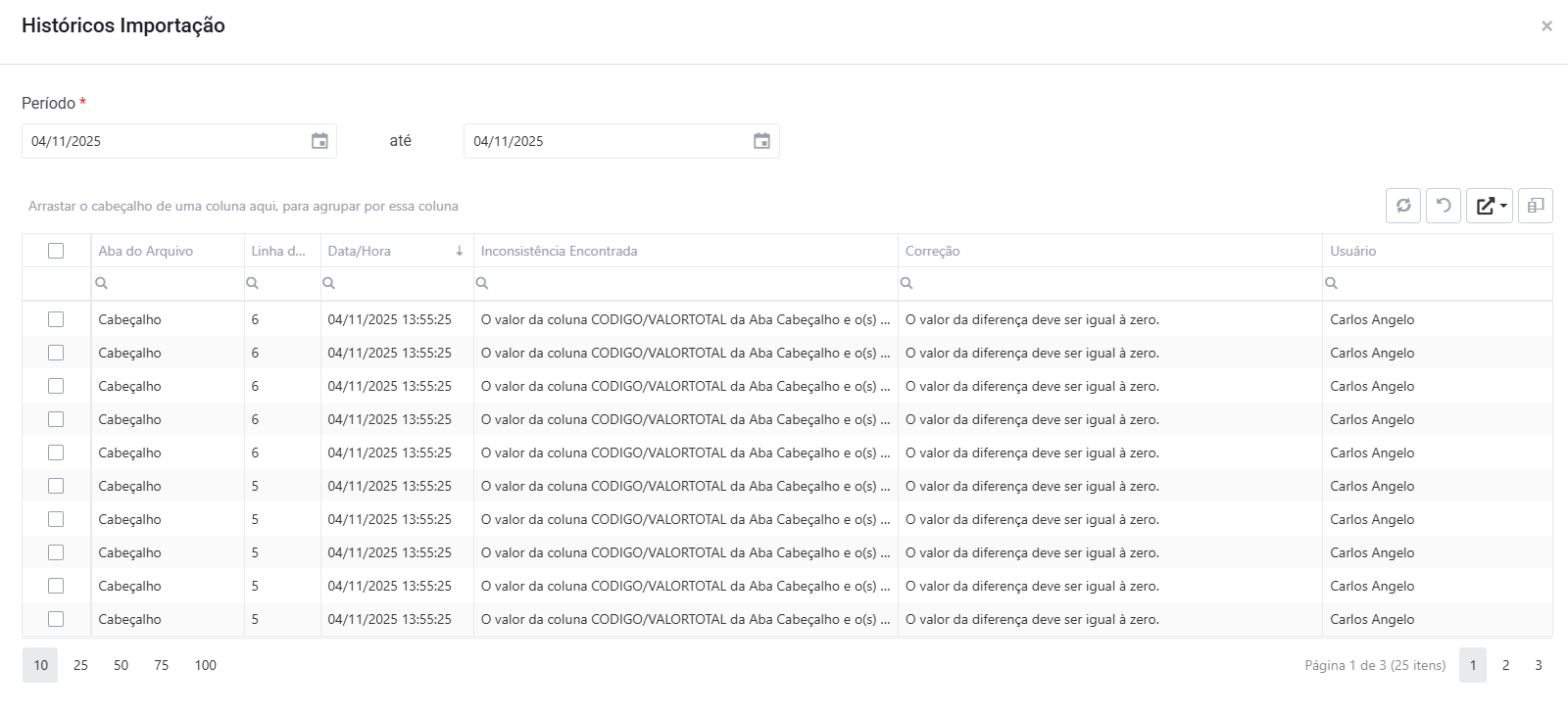Toggle the select-all checkbox in header
Image resolution: width=1568 pixels, height=715 pixels.
56,251
